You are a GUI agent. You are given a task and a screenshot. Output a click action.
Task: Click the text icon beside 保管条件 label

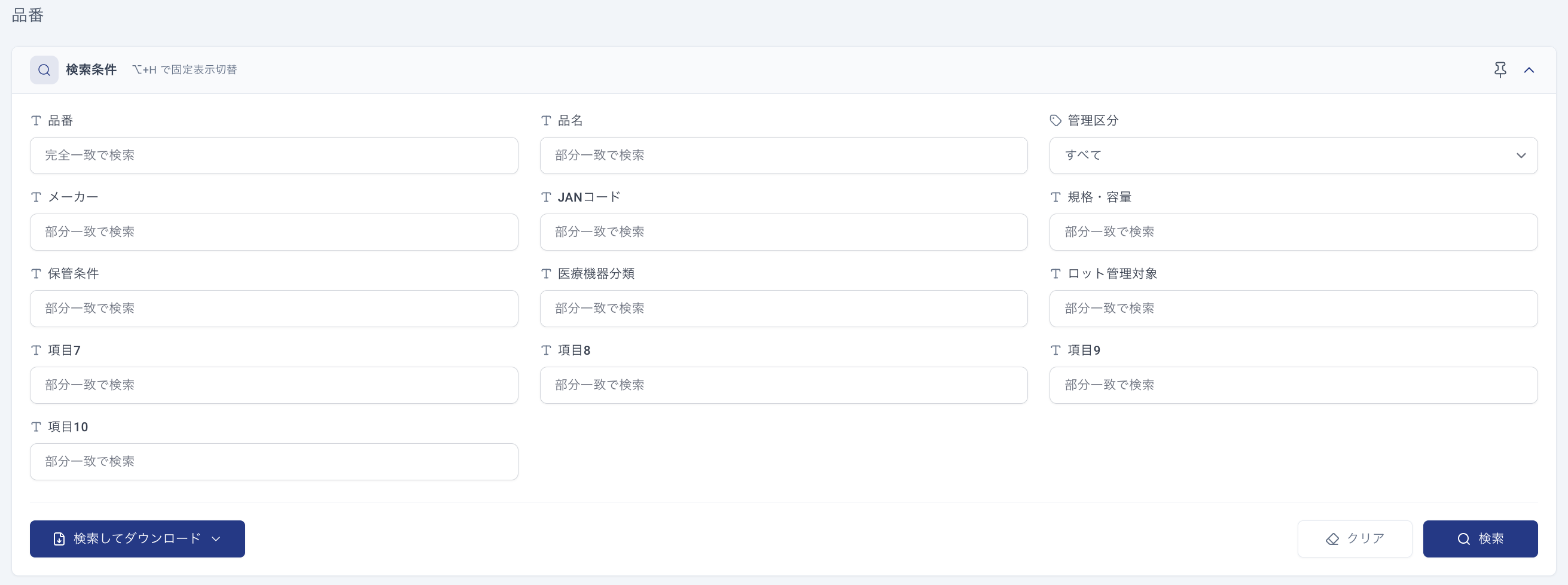click(x=36, y=274)
